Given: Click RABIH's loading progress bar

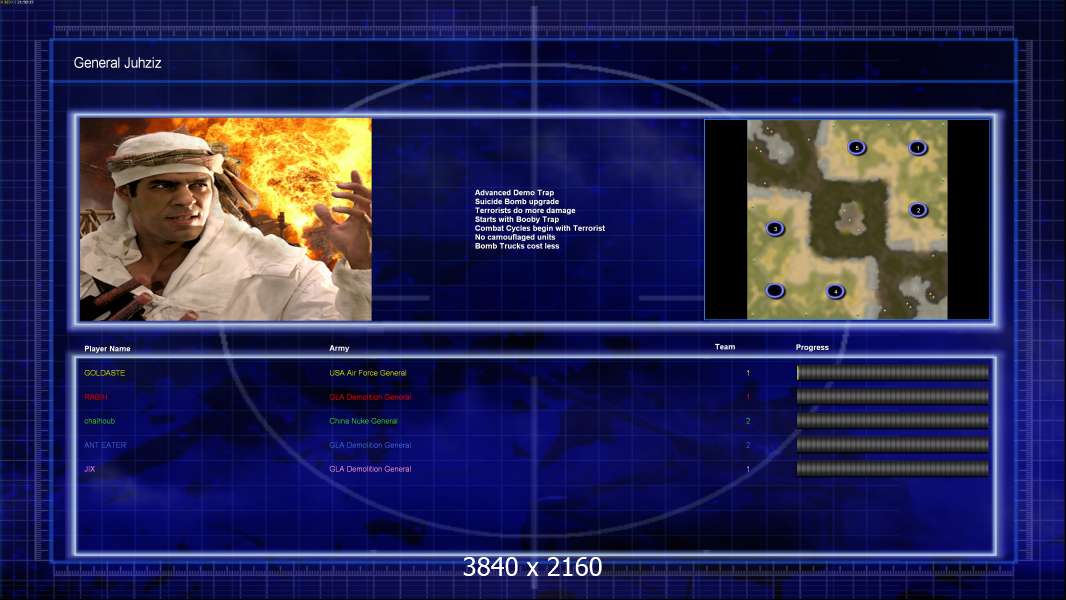Looking at the screenshot, I should (x=893, y=397).
